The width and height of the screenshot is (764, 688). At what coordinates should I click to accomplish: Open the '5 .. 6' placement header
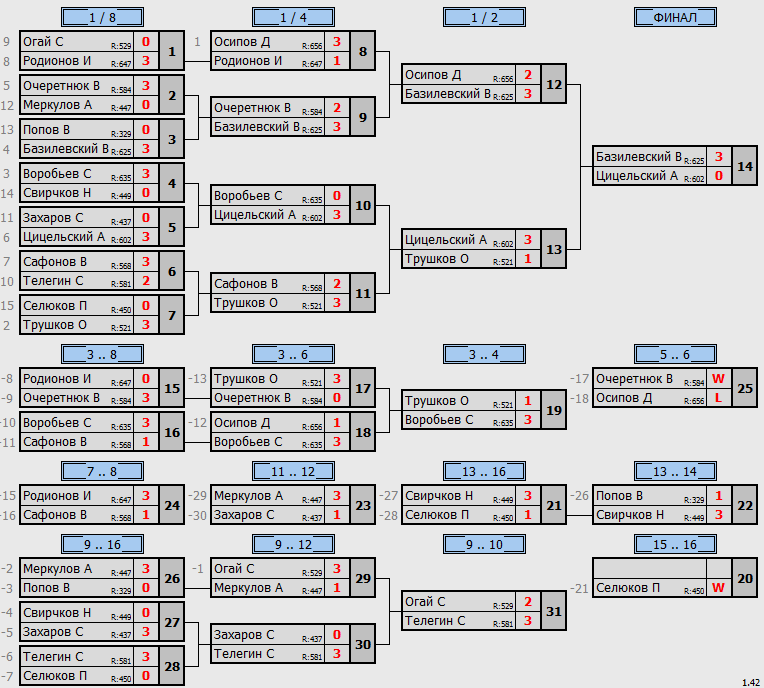[675, 354]
